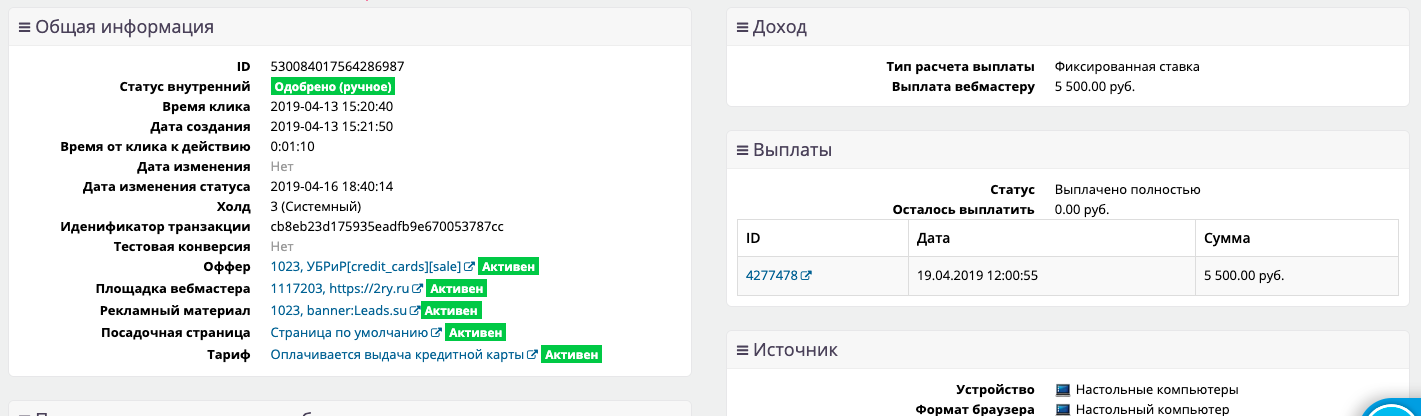Screen dimensions: 1421x416
Task: Click external-link icon after banner:Leads.su
Action: coord(415,311)
